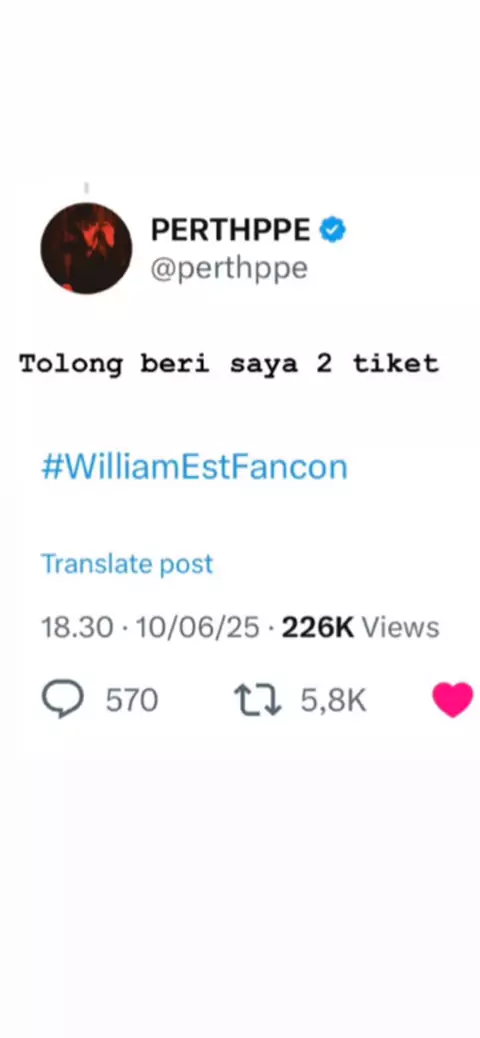Click the Translate post link
The width and height of the screenshot is (480, 1038).
coord(127,564)
